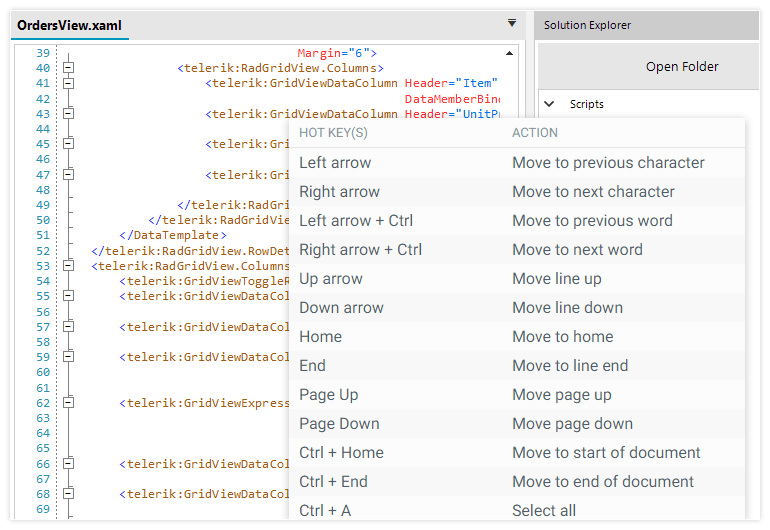Select the 'Page Up' hotkey cell

(329, 394)
